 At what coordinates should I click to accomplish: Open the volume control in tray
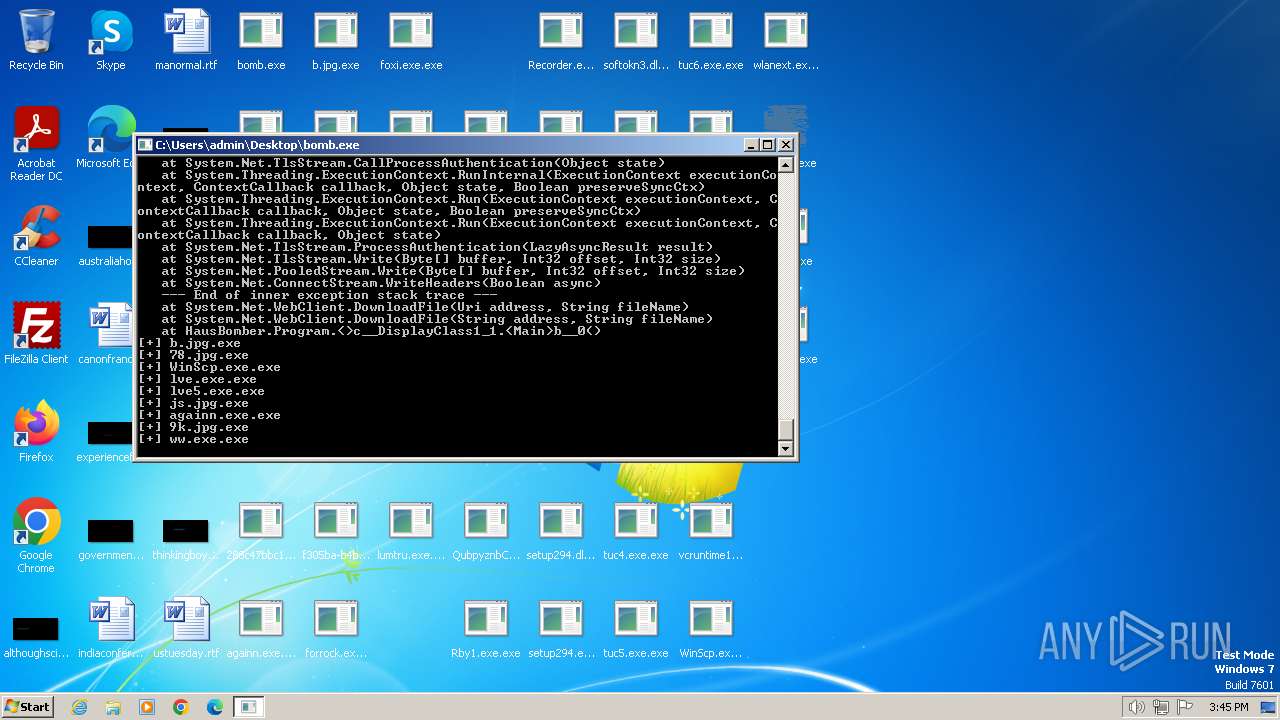click(1137, 707)
